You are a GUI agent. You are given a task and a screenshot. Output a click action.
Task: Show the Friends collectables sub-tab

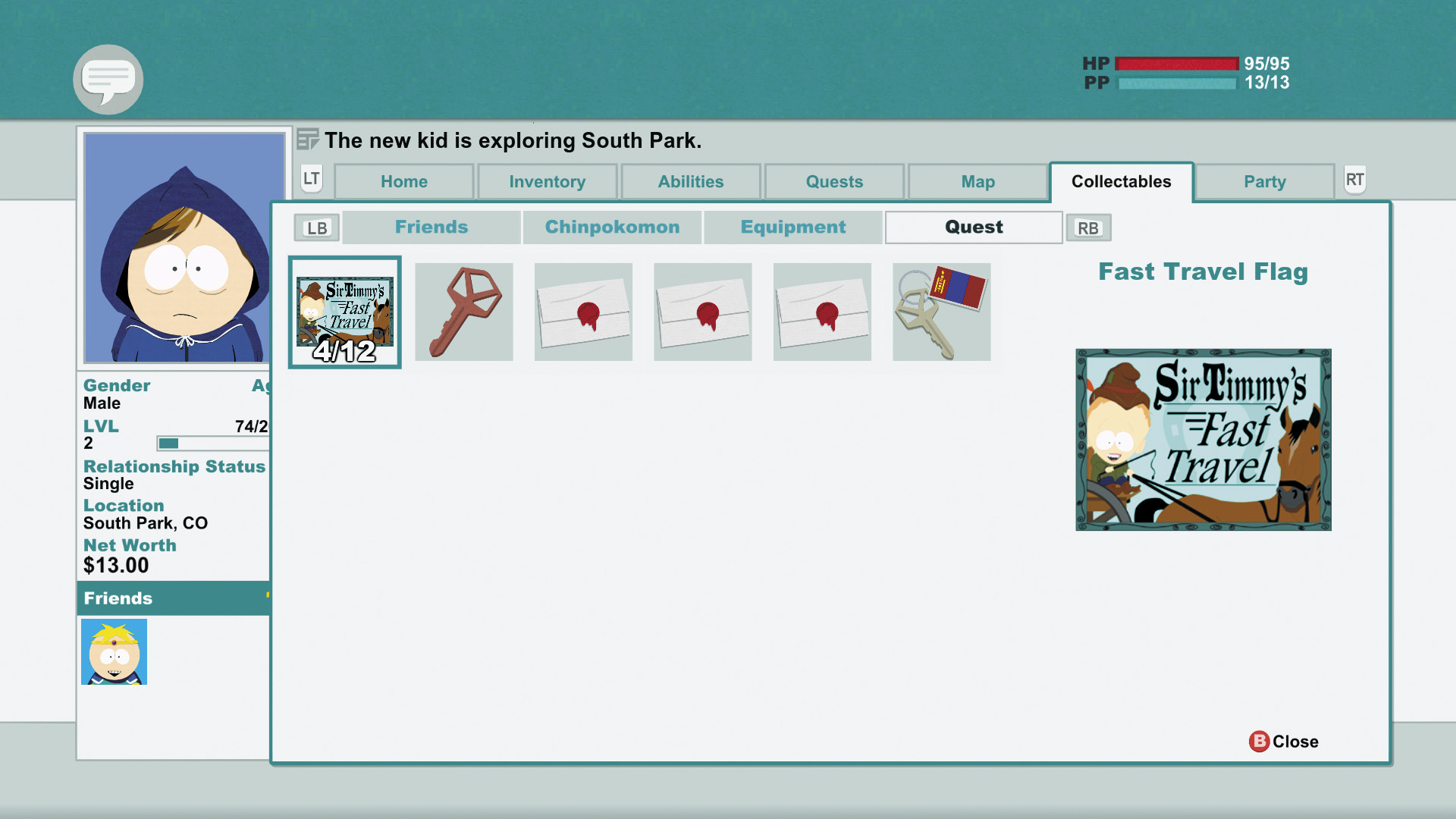[431, 227]
